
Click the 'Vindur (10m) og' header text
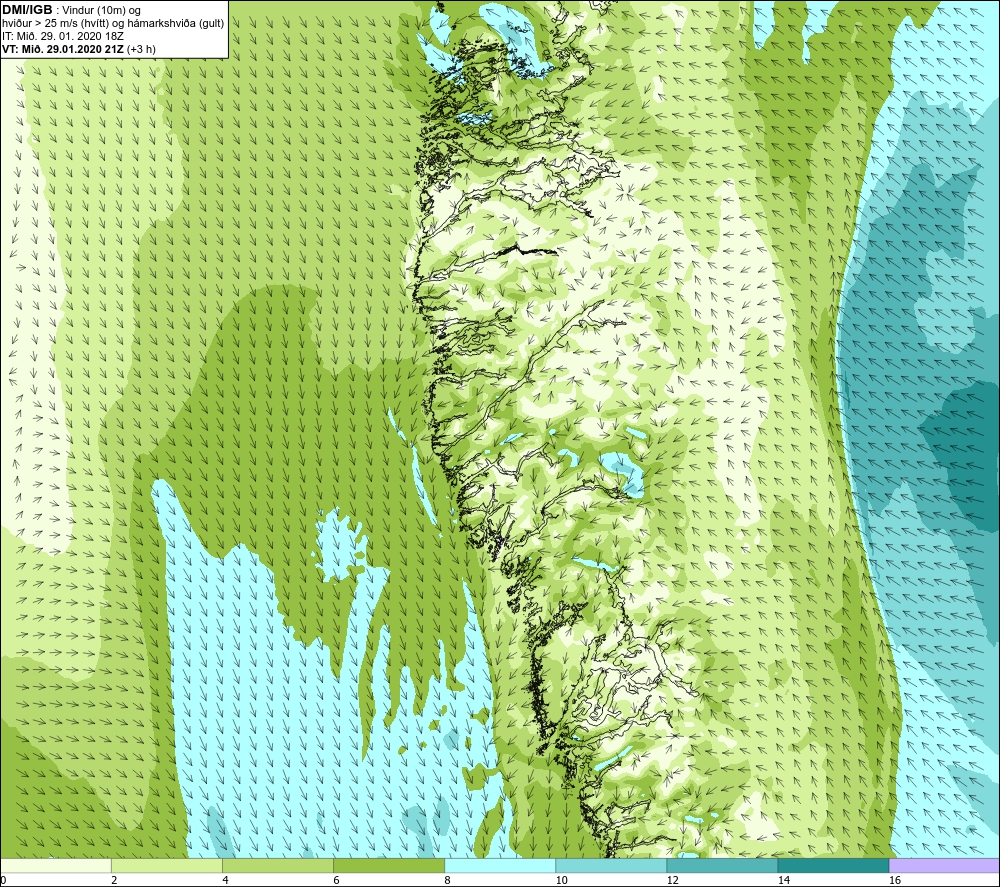coord(102,11)
